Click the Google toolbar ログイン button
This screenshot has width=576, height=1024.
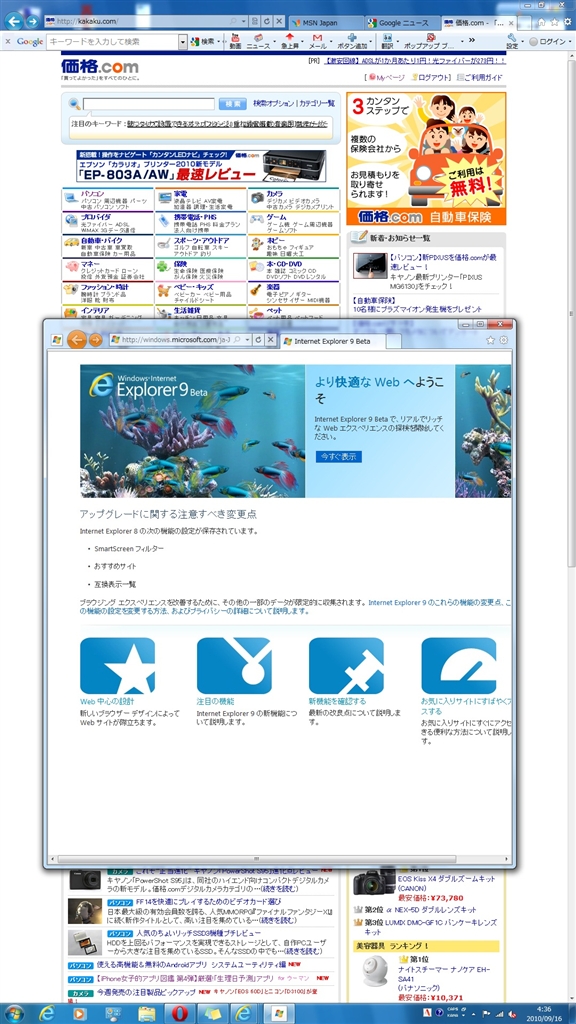point(551,41)
